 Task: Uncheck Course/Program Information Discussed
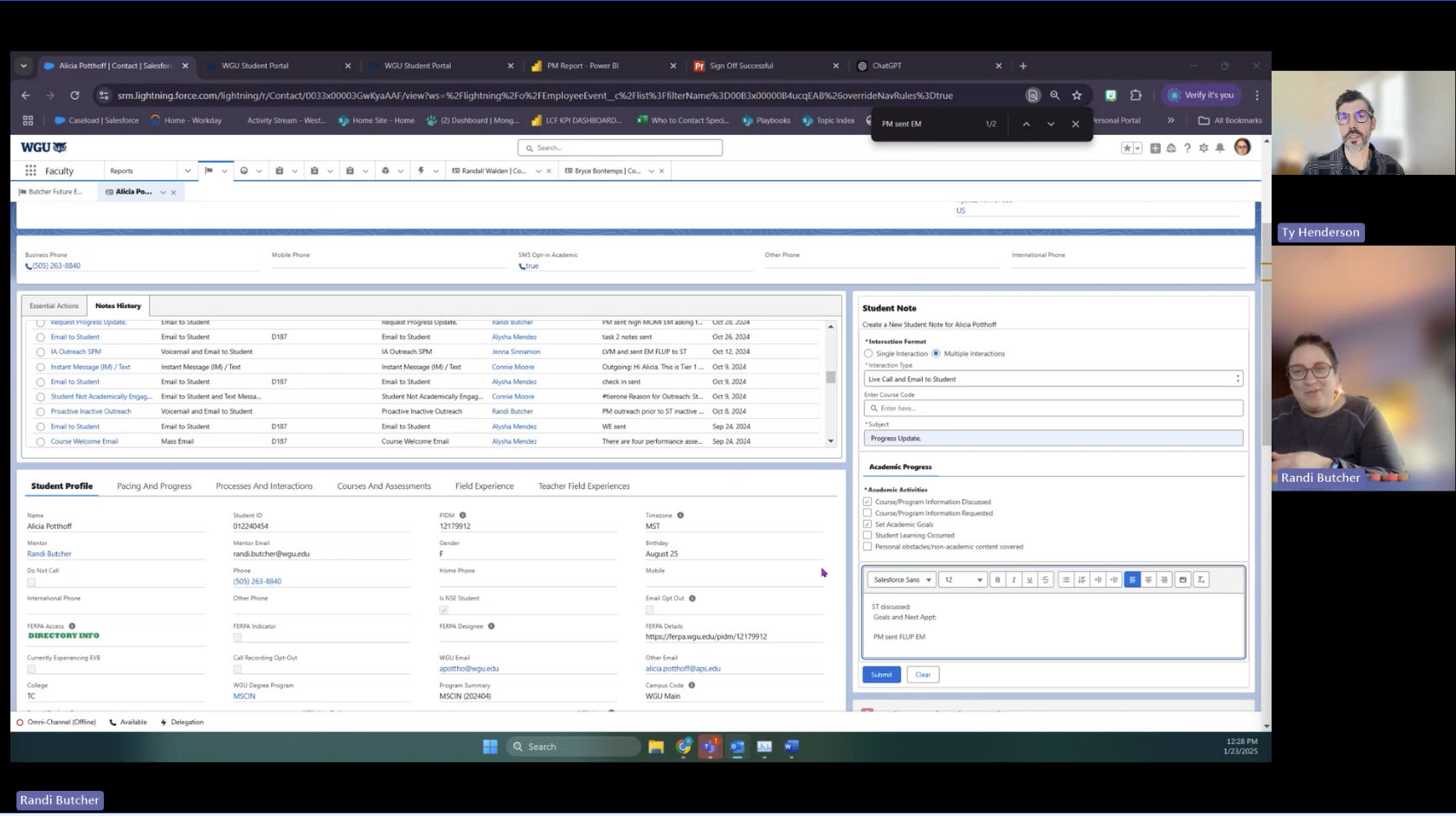coord(867,501)
